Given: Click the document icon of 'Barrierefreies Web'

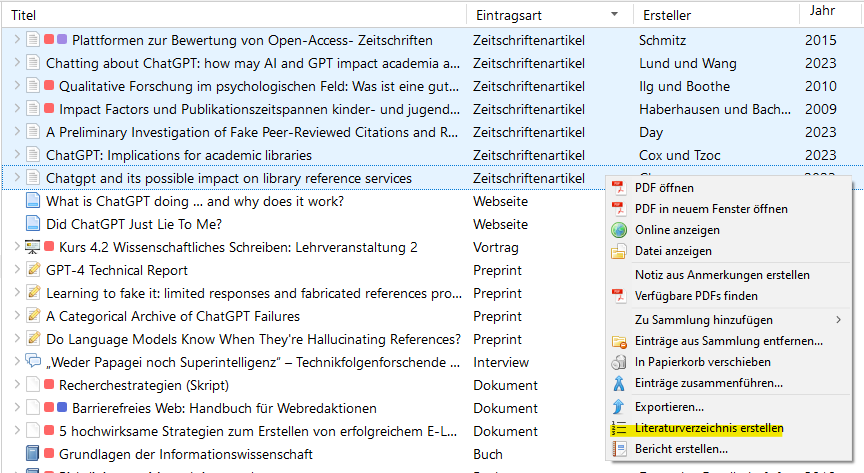Looking at the screenshot, I should click(x=33, y=408).
